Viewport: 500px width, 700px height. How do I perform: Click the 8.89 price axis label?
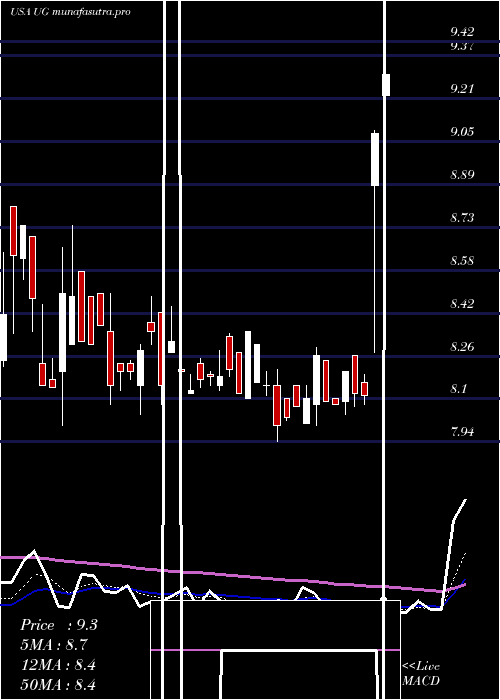462,175
